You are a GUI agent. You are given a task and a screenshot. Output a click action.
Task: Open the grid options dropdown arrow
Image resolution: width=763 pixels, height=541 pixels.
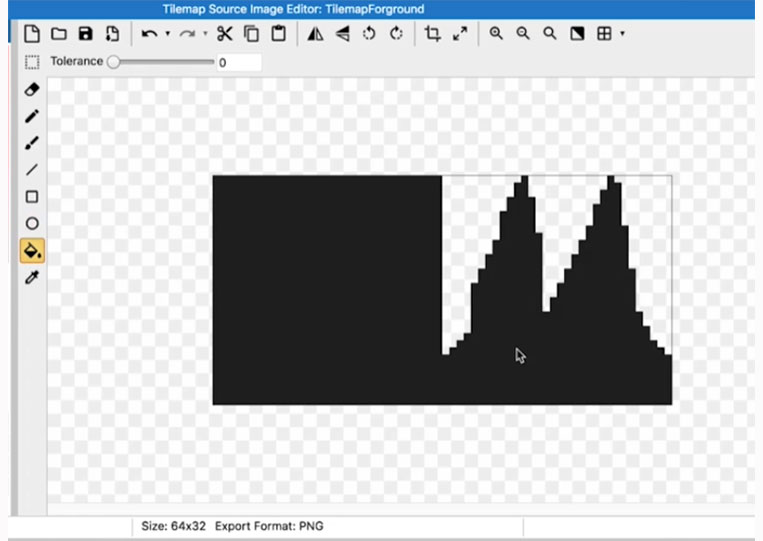click(622, 34)
